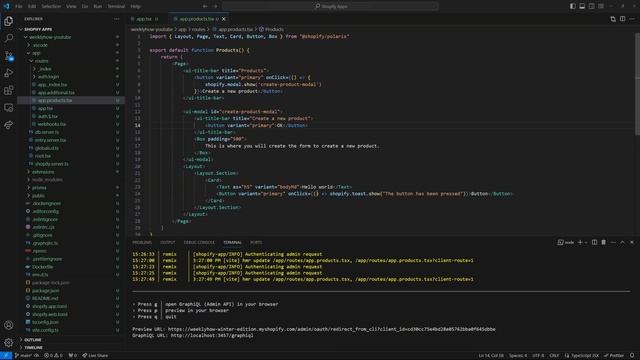This screenshot has width=640, height=360.
Task: Split the editor to the right
Action: pyautogui.click(x=622, y=19)
